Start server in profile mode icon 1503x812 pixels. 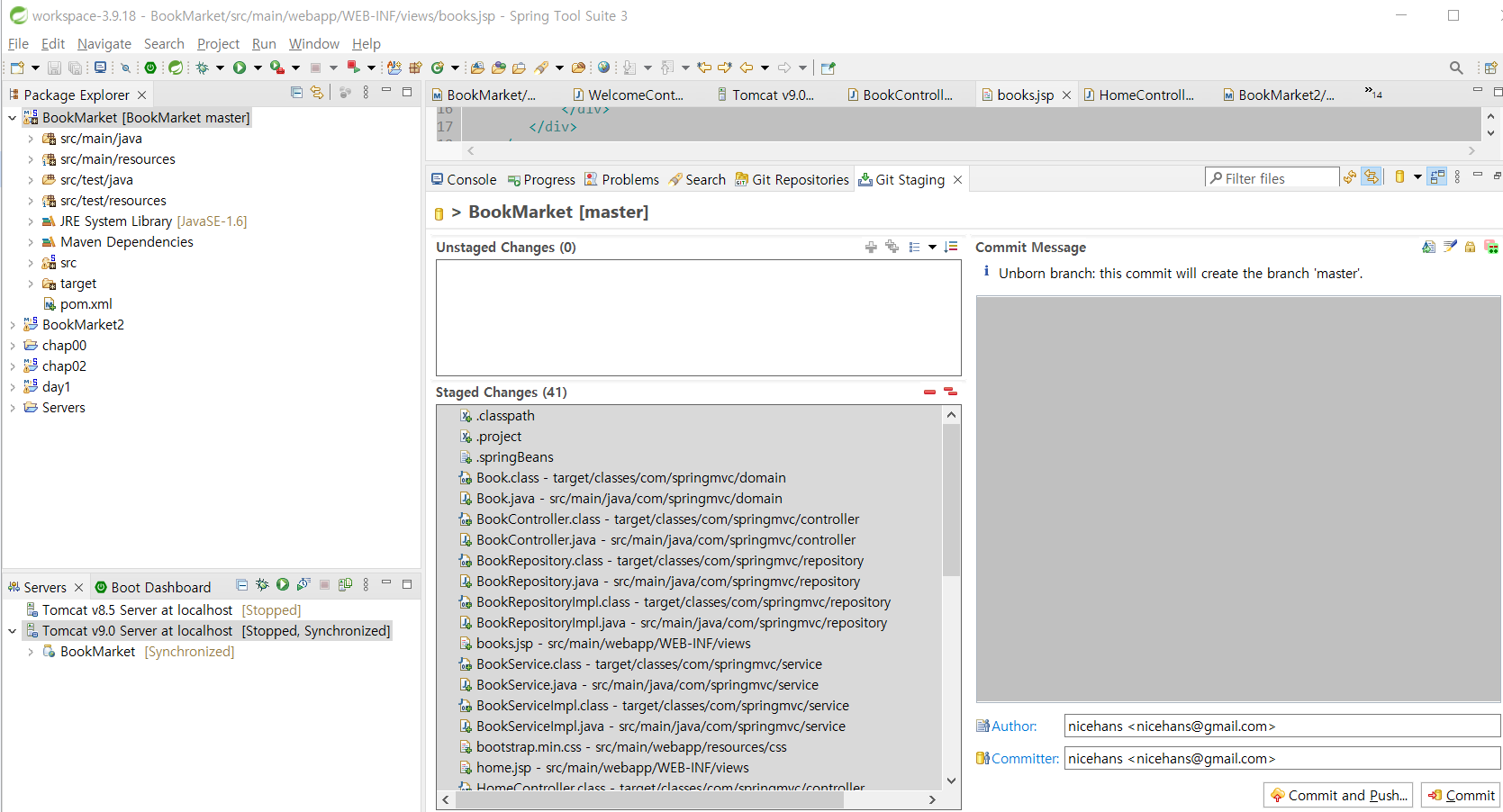[x=303, y=585]
